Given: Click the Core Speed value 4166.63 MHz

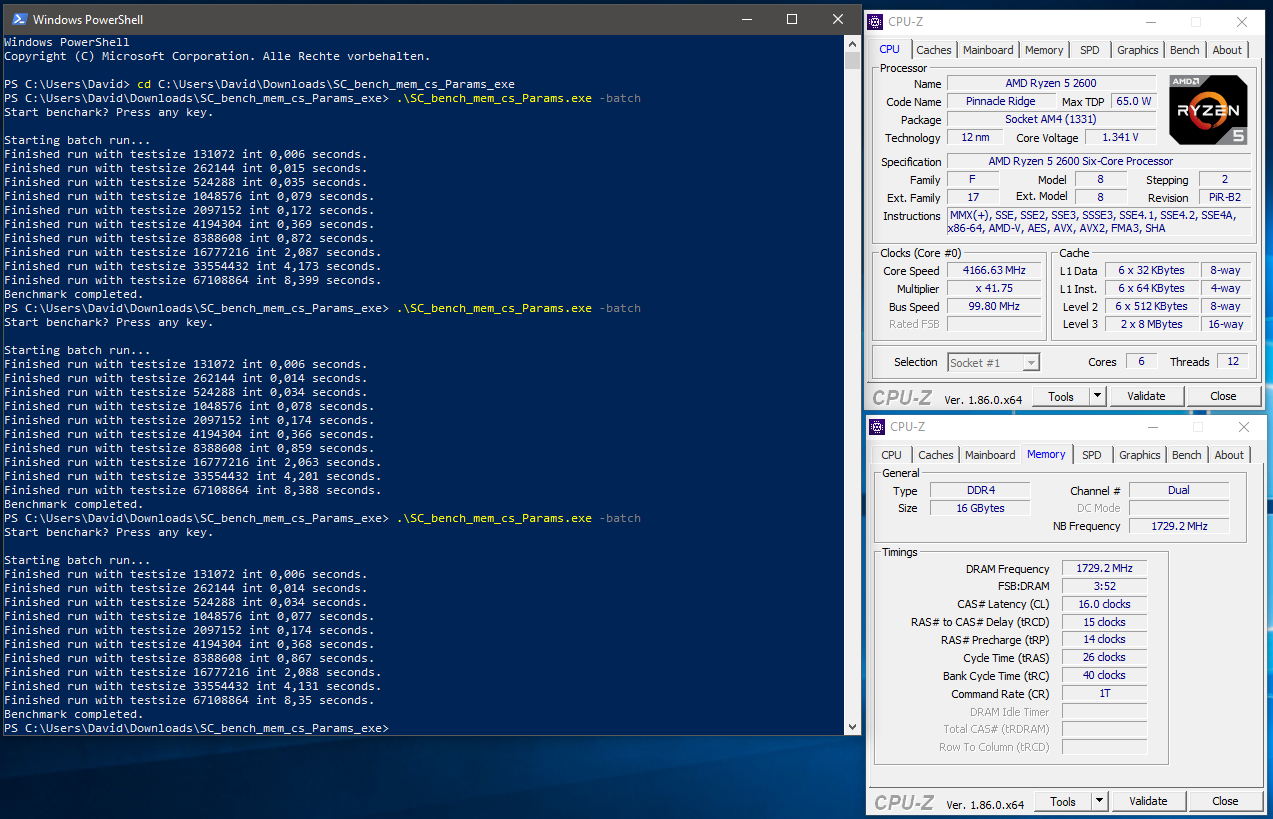Looking at the screenshot, I should [994, 271].
